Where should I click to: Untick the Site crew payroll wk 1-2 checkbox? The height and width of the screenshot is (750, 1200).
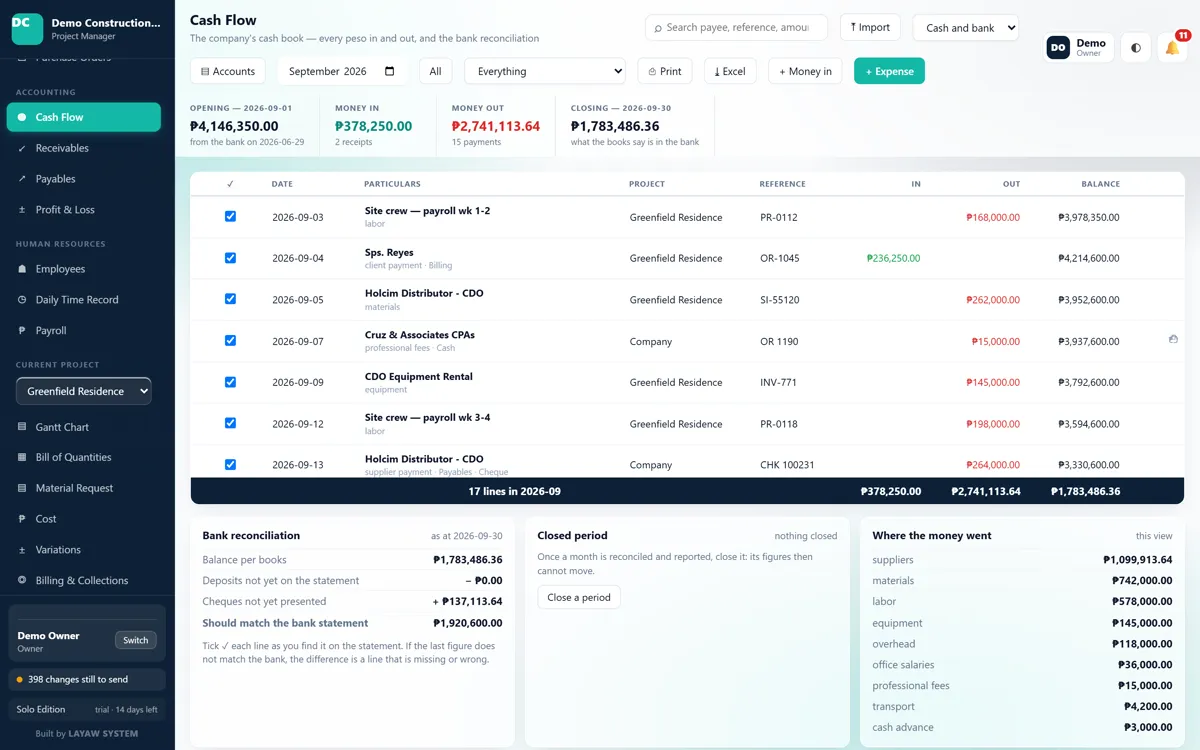(230, 216)
